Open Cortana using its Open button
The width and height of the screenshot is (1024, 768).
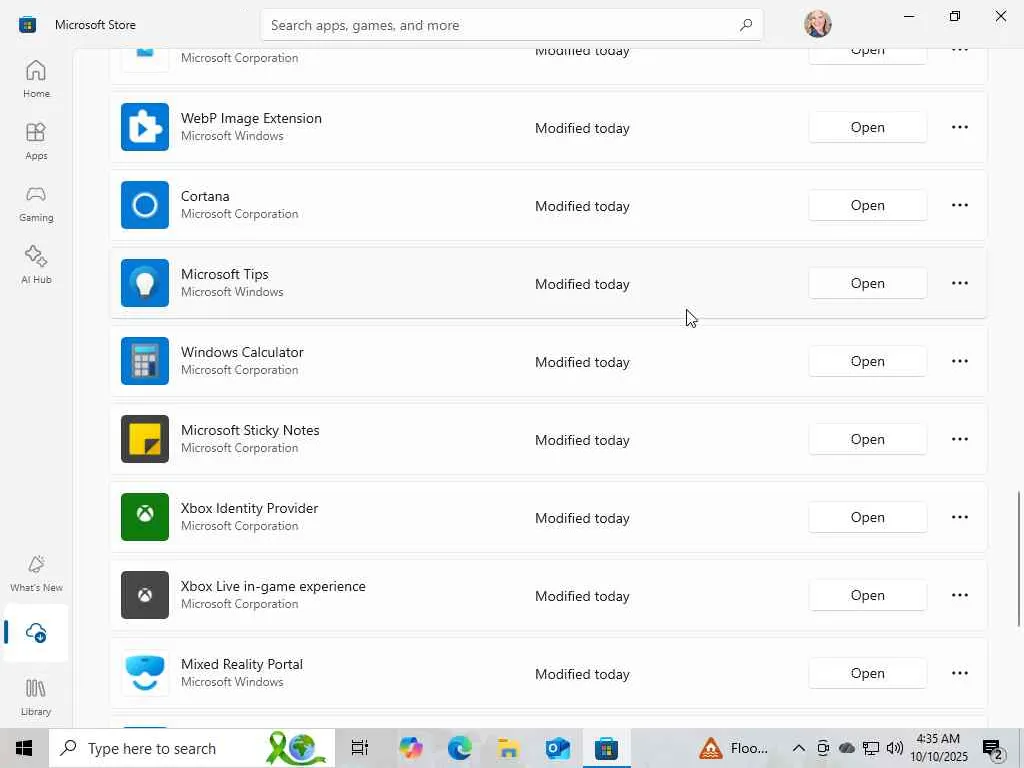pos(867,205)
